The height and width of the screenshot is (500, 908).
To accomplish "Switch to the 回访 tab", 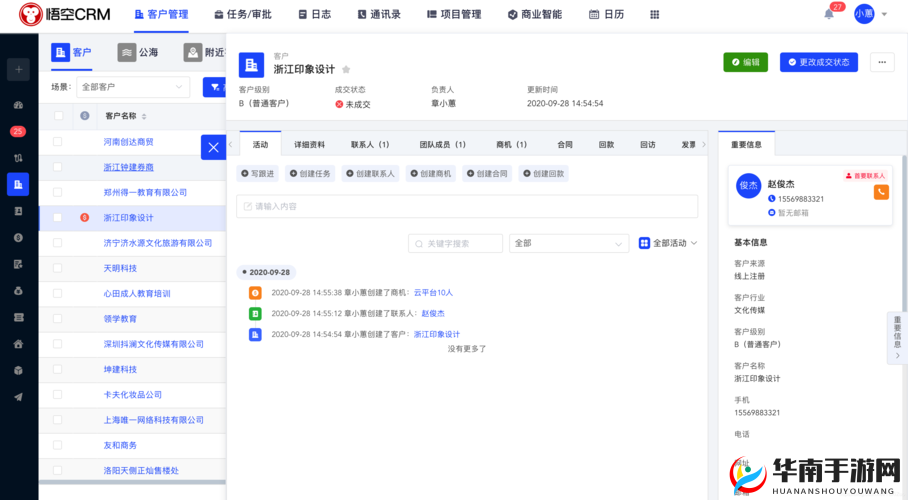I will (x=647, y=145).
